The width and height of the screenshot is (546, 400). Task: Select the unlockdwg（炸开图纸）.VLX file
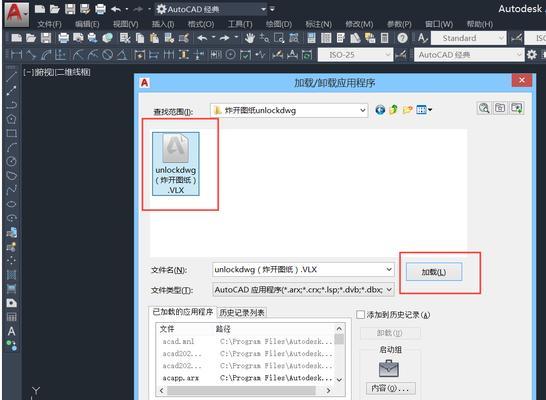[176, 164]
